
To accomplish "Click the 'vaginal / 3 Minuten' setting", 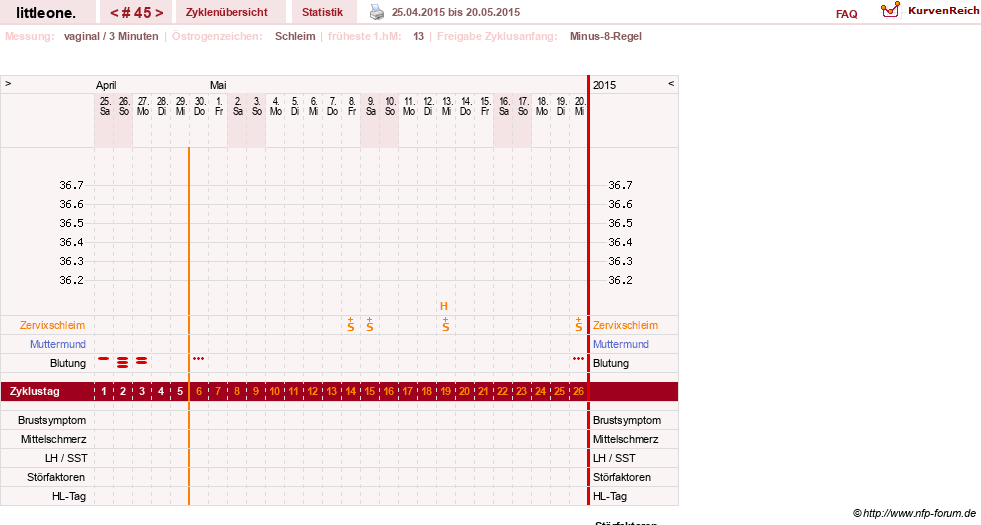I will coord(111,36).
